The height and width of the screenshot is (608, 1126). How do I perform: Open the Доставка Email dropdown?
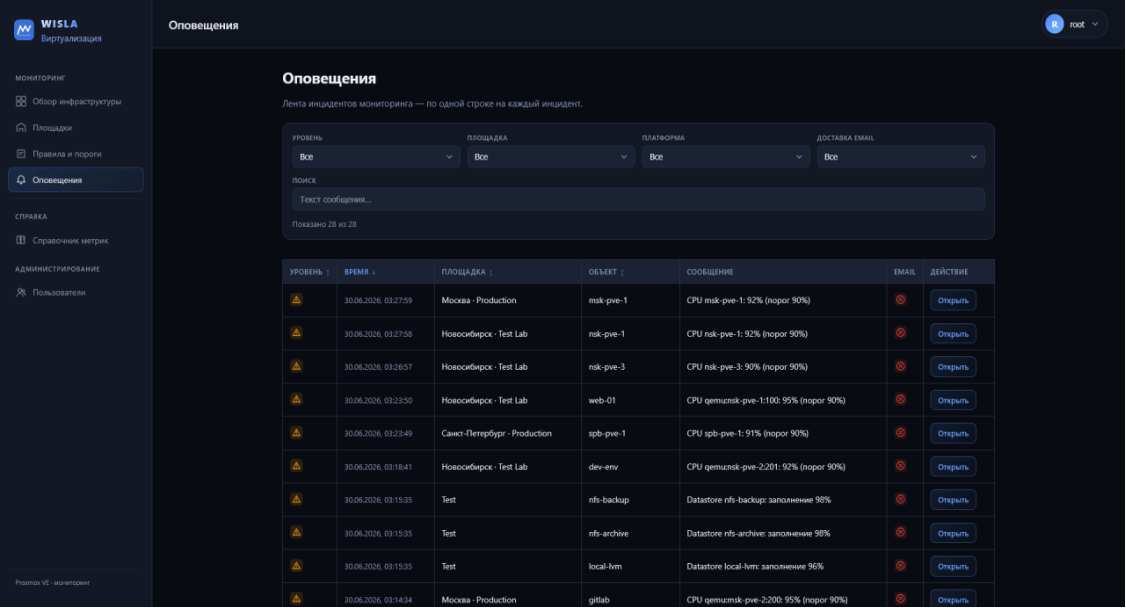(901, 156)
